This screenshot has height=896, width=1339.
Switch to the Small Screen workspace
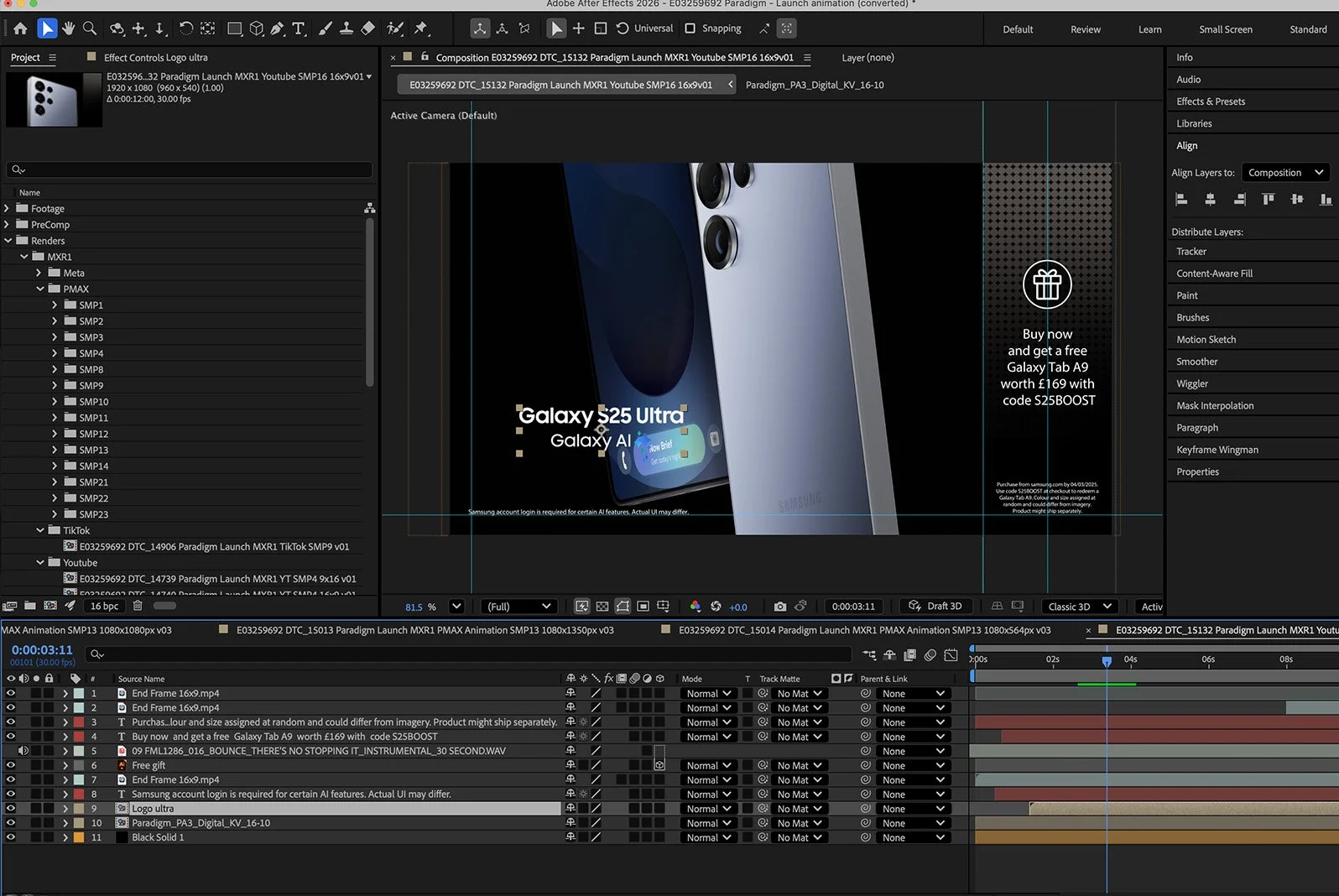coord(1225,29)
